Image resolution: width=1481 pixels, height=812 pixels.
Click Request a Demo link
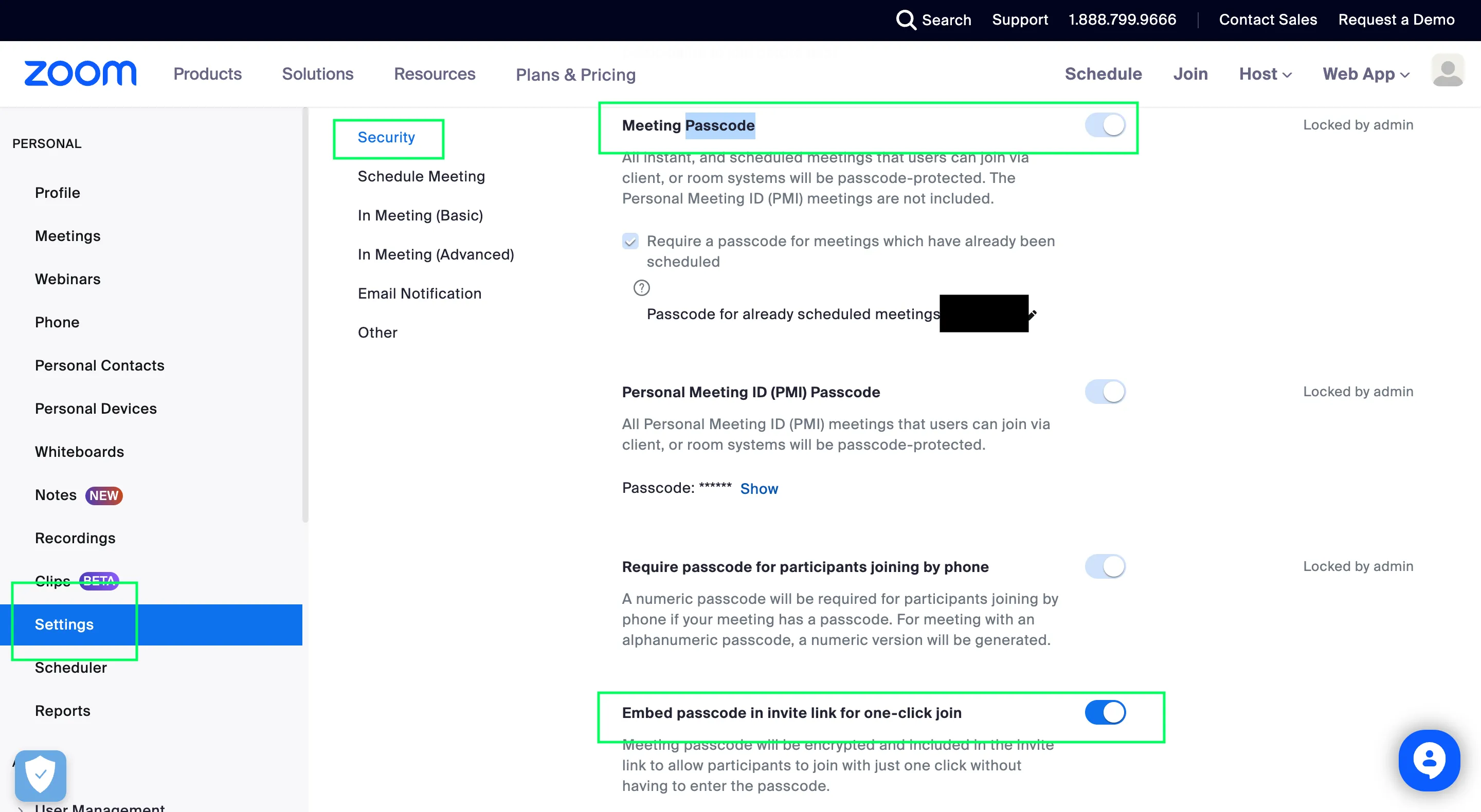1396,20
